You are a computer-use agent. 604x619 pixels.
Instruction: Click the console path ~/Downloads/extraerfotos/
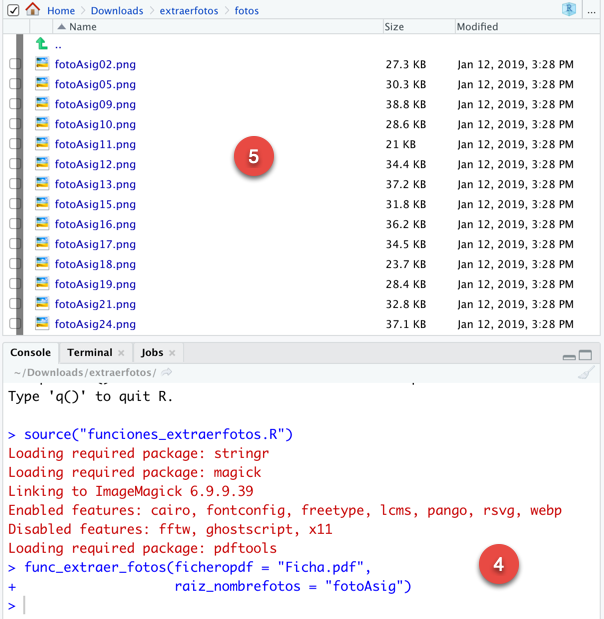pyautogui.click(x=85, y=372)
